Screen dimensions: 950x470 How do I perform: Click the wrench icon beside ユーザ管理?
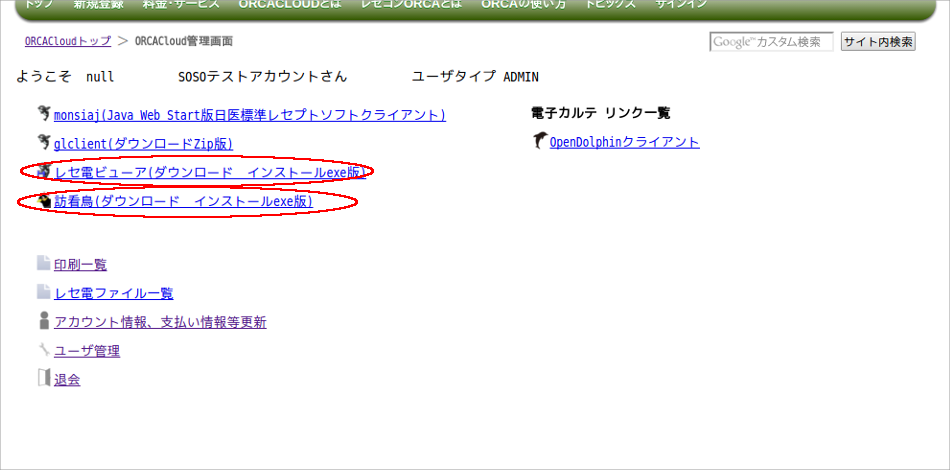[44, 349]
